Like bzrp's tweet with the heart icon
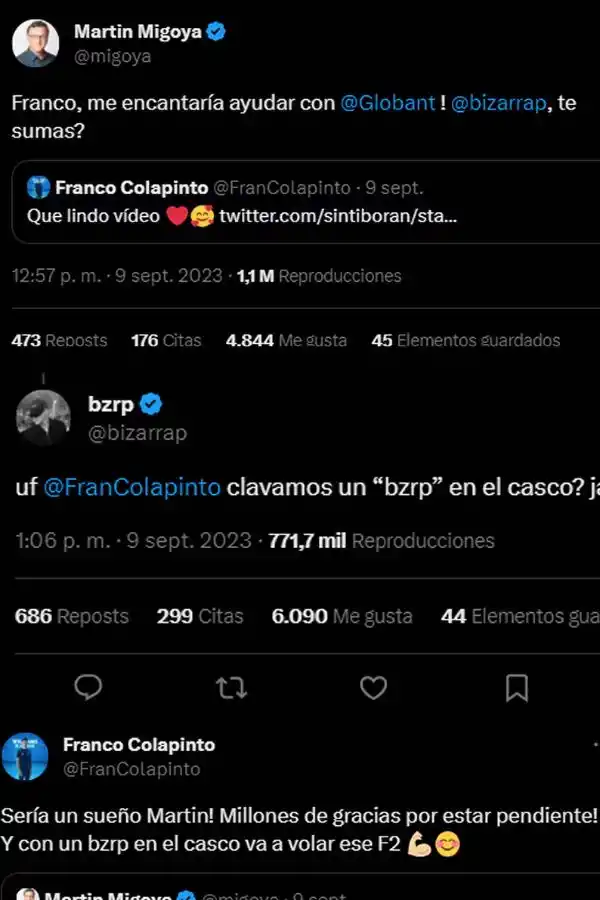Screen dimensions: 600x900 [373, 689]
